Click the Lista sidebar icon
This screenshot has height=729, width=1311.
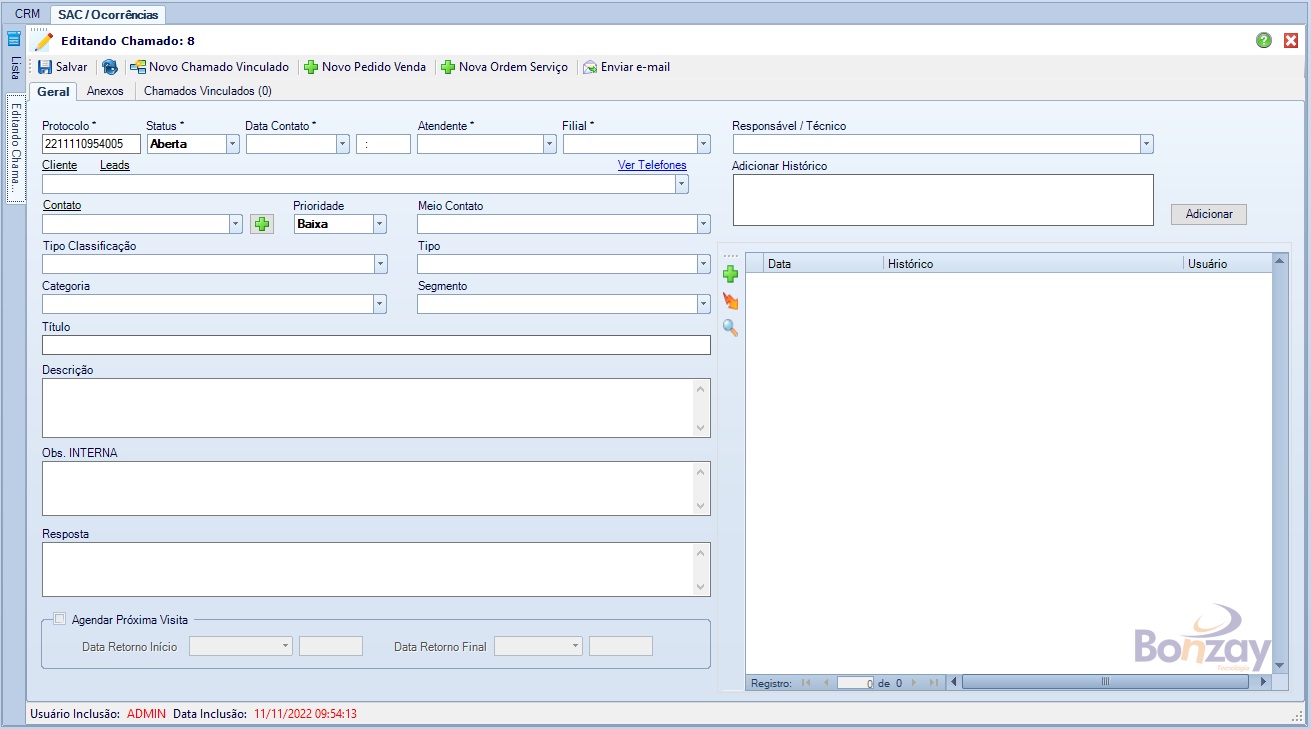[x=14, y=40]
